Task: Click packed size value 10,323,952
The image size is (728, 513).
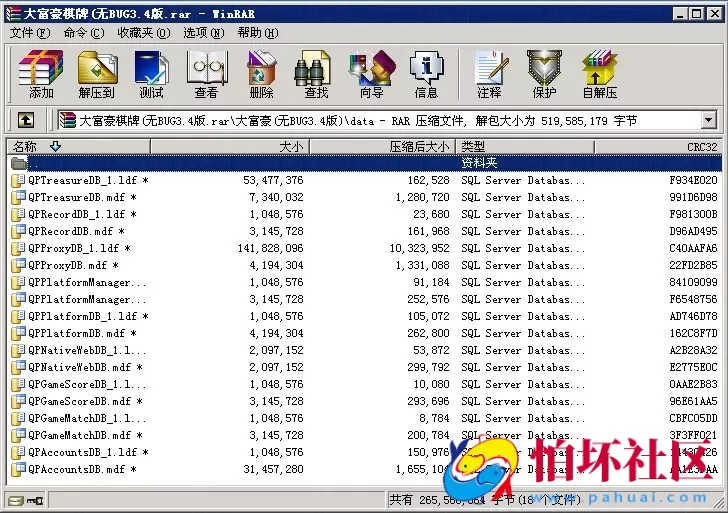Action: tap(420, 248)
